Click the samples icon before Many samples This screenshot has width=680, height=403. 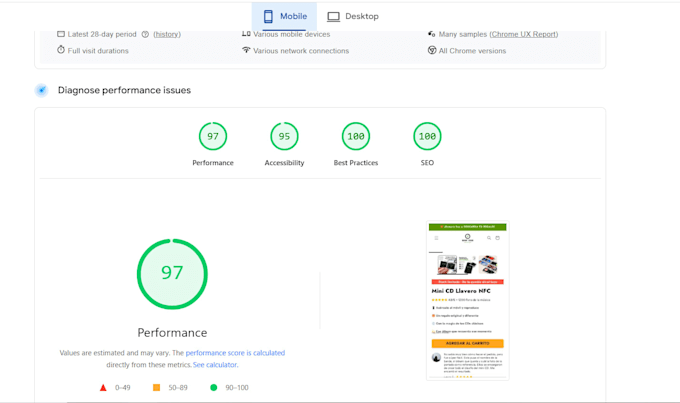point(432,33)
